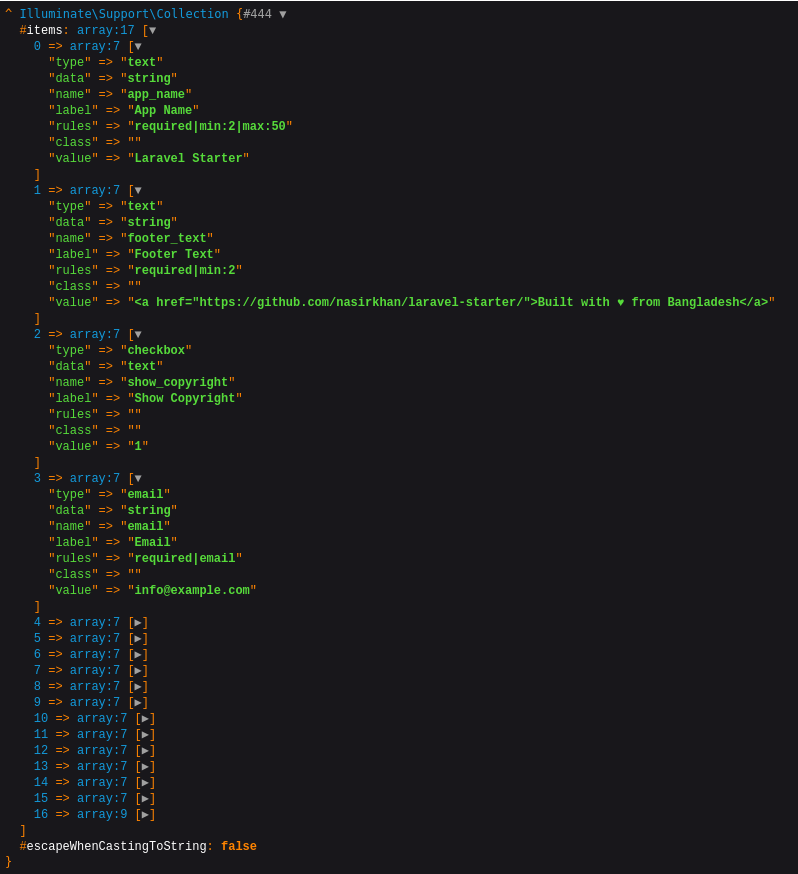This screenshot has width=798, height=874.
Task: Collapse the Collection root dump arrow
Action: point(283,14)
